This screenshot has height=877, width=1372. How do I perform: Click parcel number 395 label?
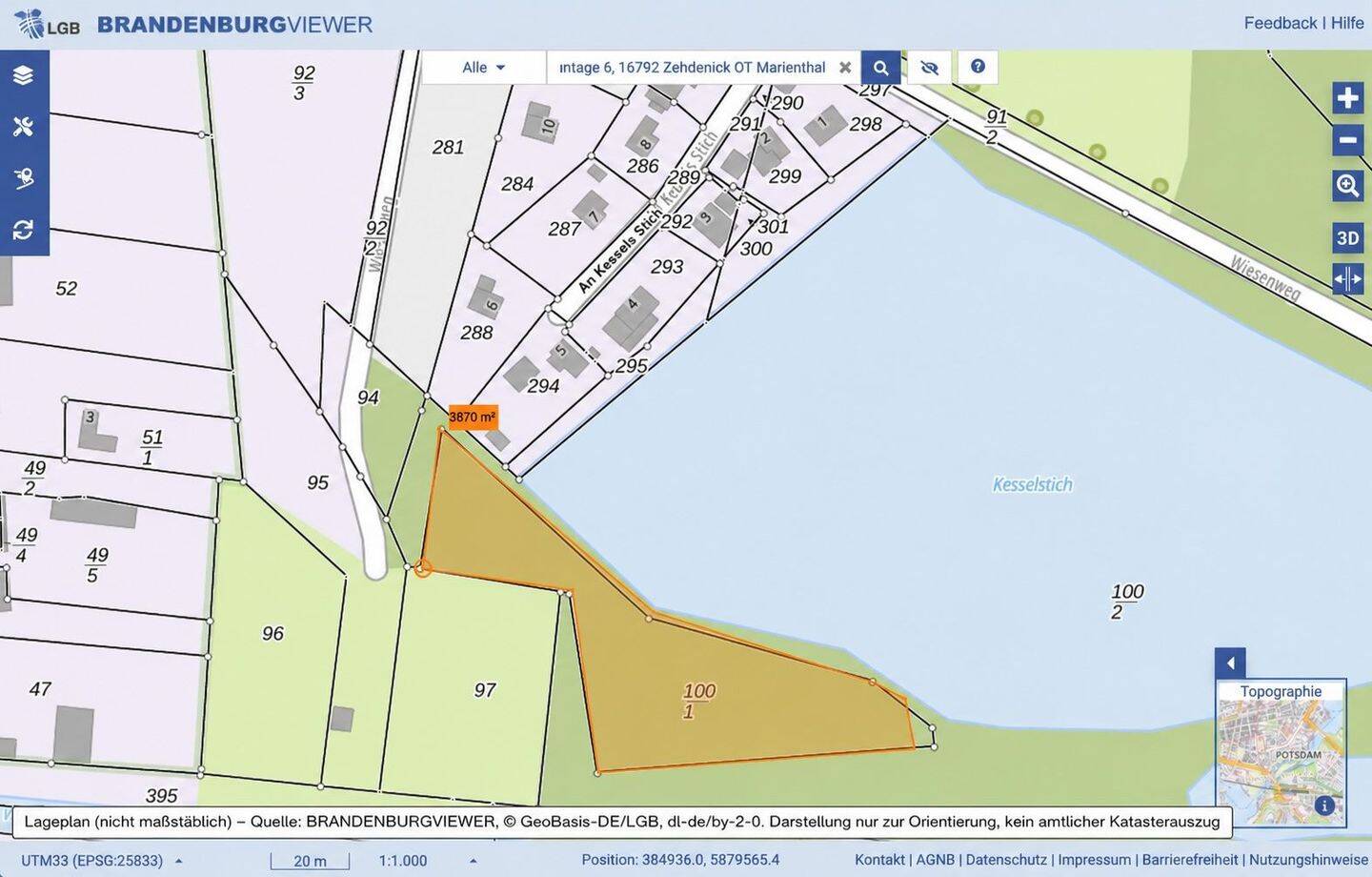pos(162,795)
